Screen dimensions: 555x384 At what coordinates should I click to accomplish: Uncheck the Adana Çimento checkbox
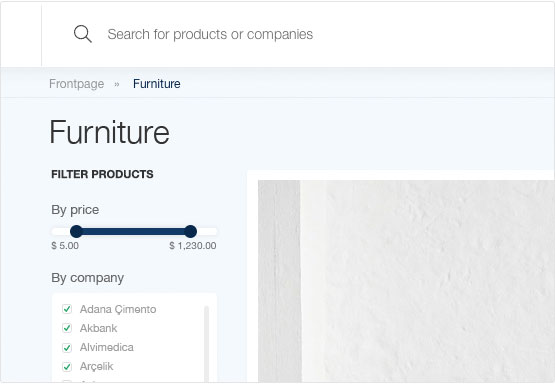[x=67, y=309]
